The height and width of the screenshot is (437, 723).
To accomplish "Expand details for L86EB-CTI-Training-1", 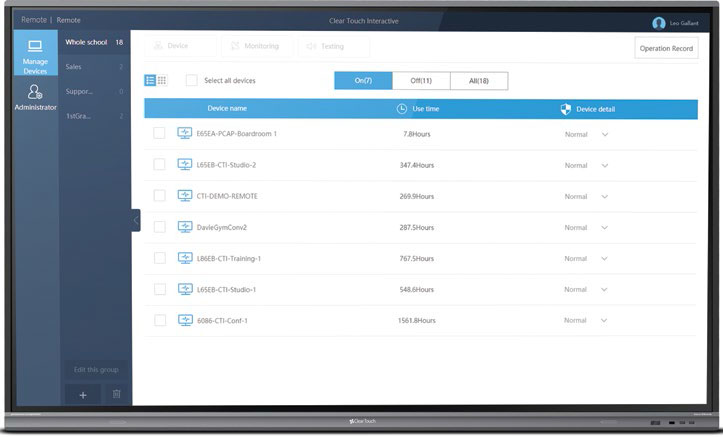I will tap(604, 259).
